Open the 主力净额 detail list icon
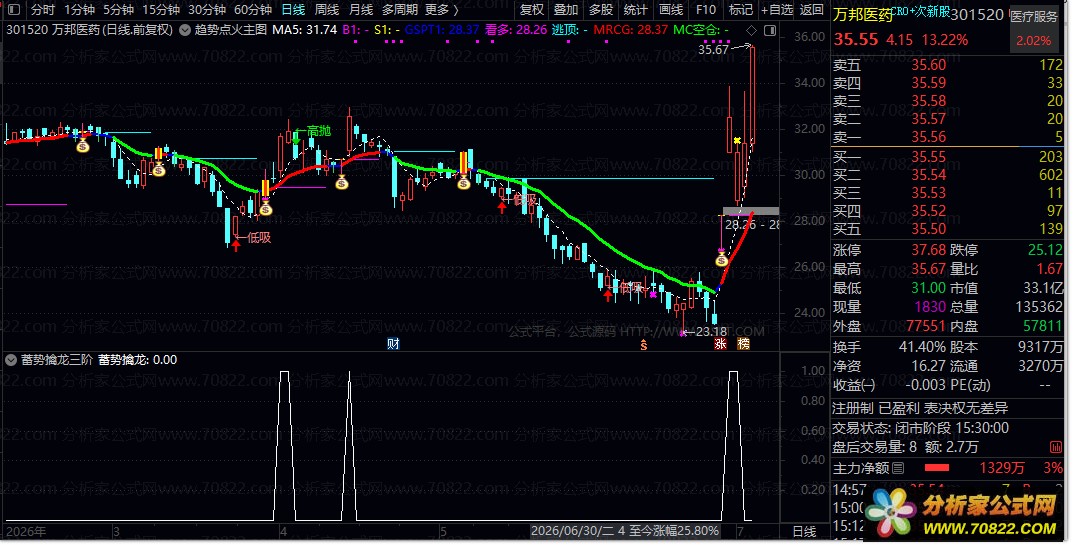This screenshot has height=545, width=1073. [x=898, y=468]
